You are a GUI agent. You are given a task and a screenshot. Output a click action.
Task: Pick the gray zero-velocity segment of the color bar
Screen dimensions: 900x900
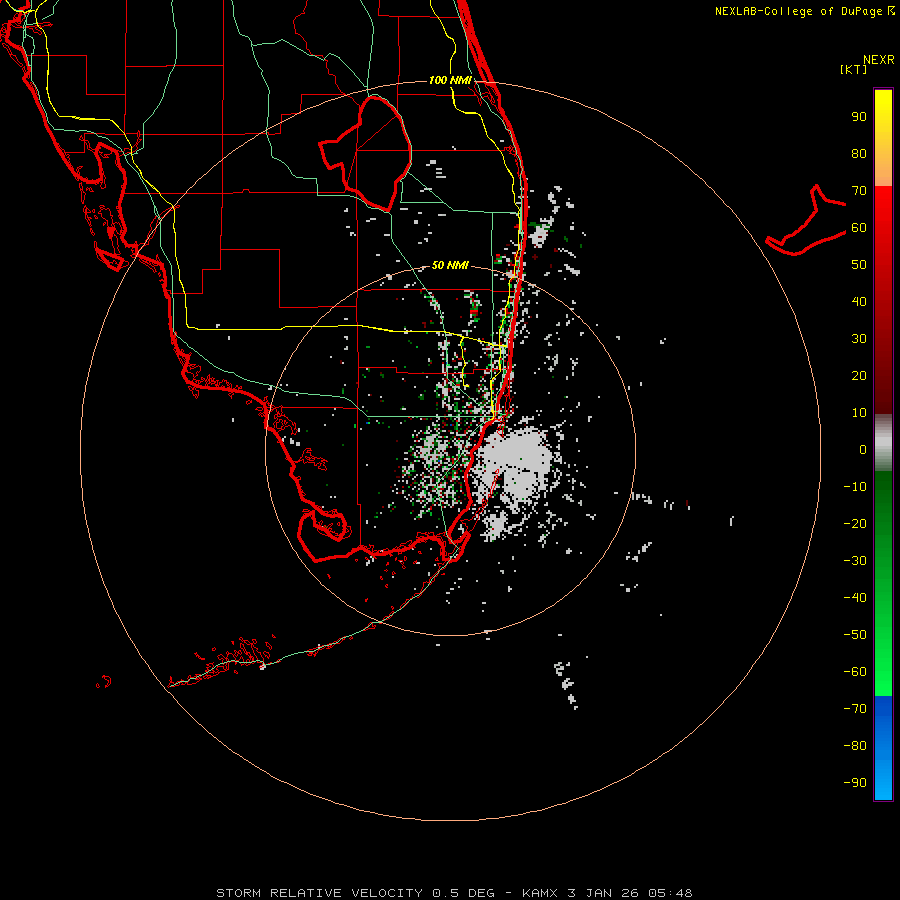point(883,443)
